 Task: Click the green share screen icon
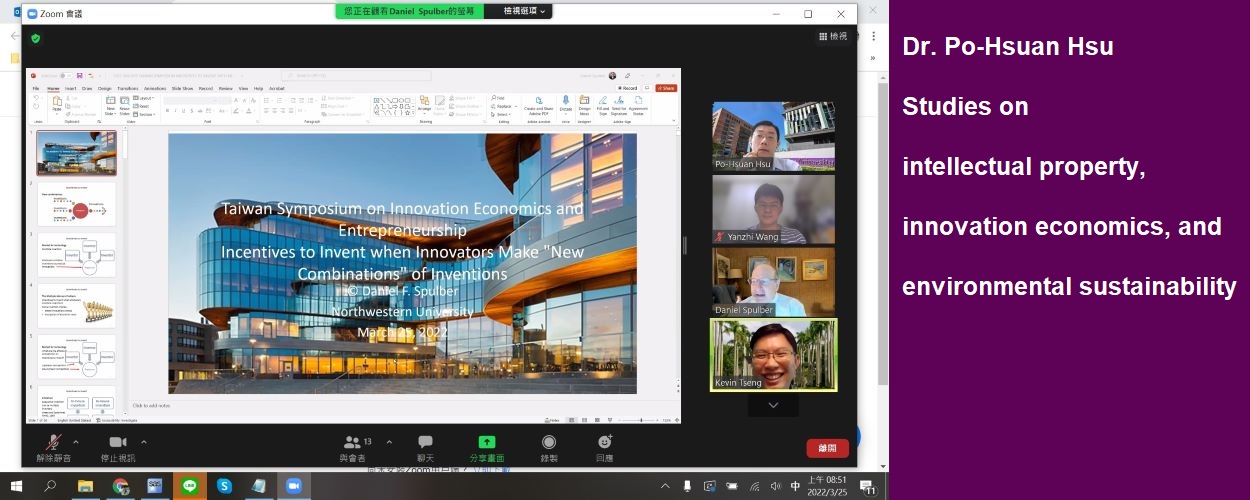[486, 442]
